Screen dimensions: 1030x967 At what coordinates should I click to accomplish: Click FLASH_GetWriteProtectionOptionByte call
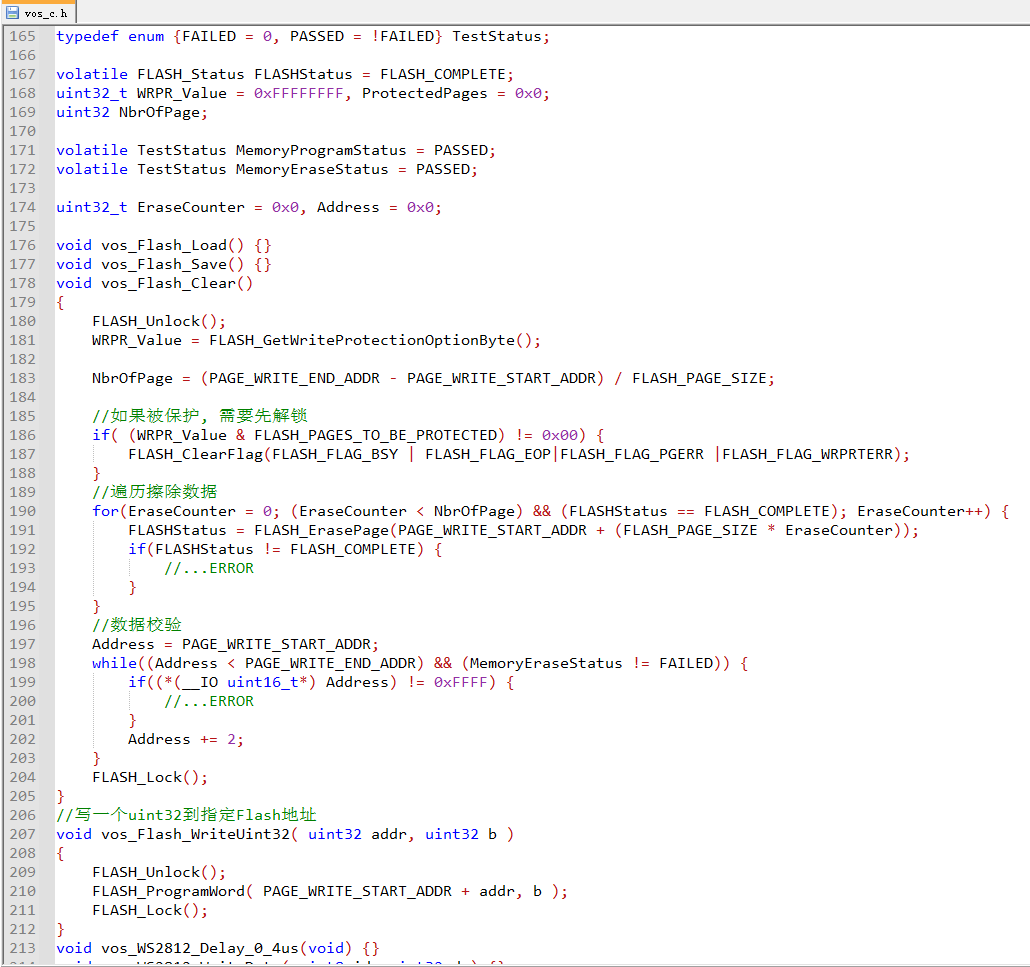click(362, 340)
